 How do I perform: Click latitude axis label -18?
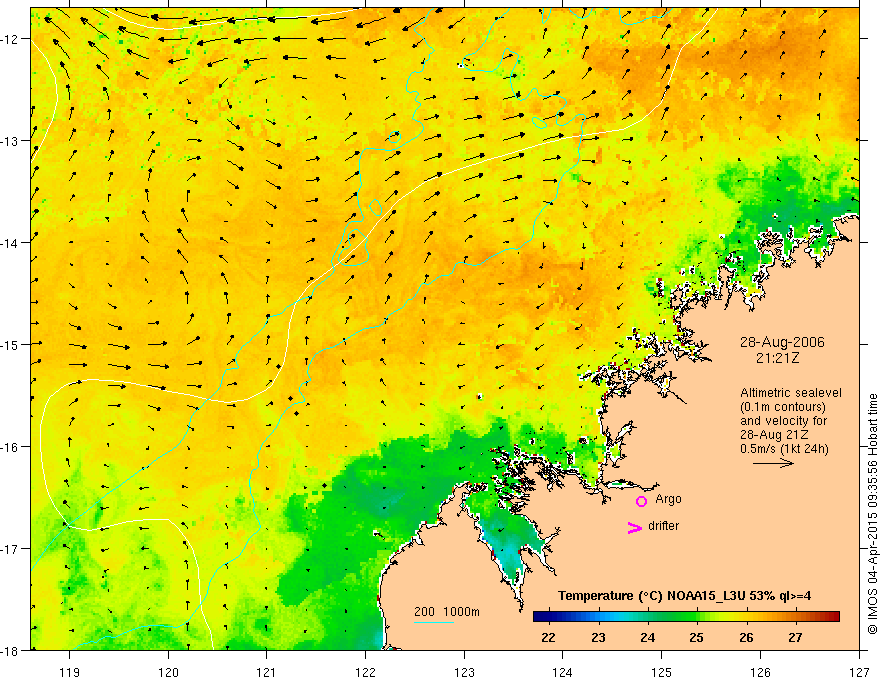tap(11, 650)
